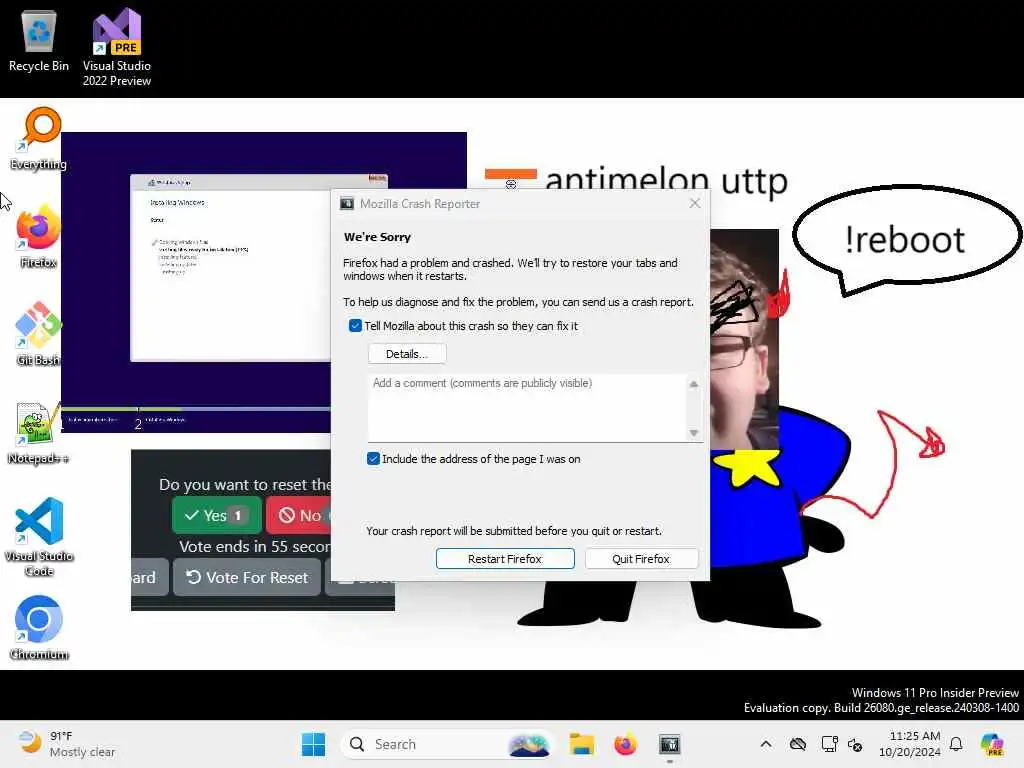
Task: Open the Recycle Bin desktop icon
Action: click(x=39, y=42)
